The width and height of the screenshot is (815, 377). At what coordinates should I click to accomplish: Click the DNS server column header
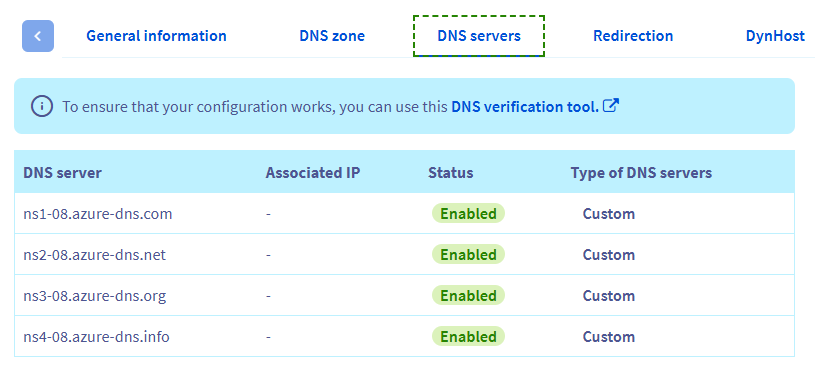[62, 173]
